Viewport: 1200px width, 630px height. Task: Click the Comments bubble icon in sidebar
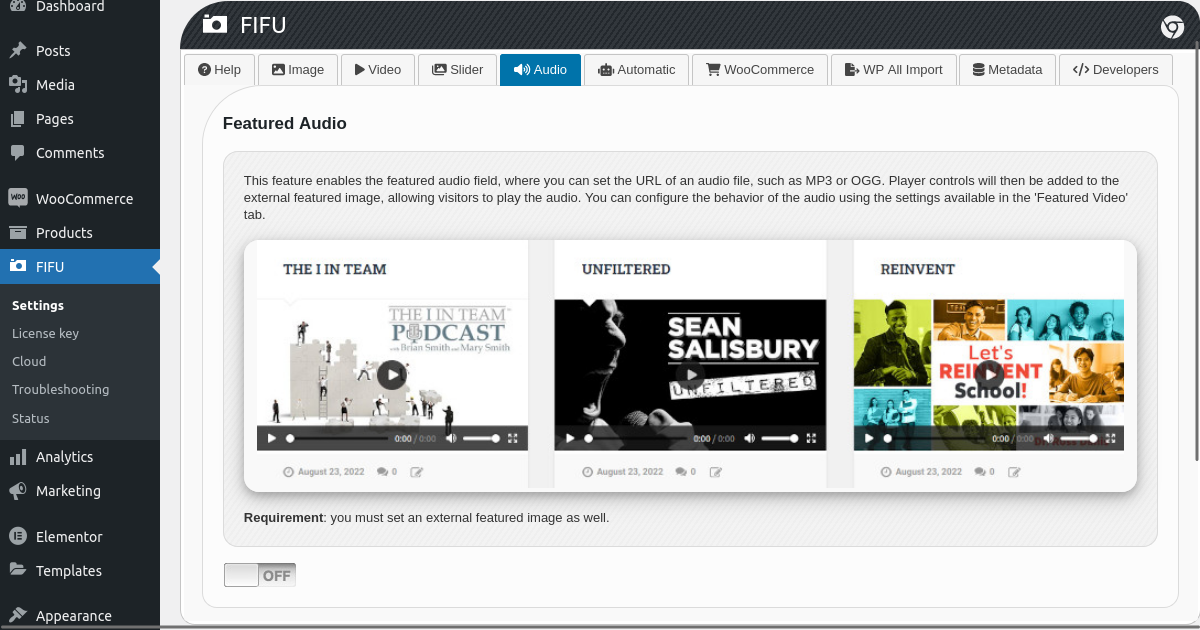pos(18,153)
